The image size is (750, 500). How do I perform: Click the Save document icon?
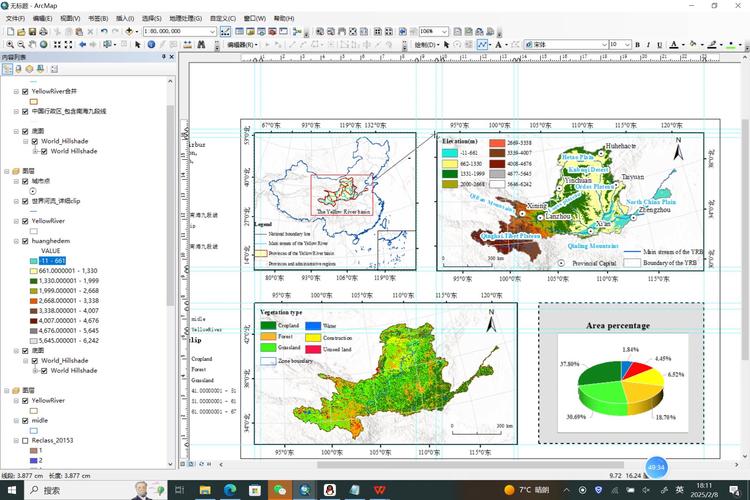[32, 32]
